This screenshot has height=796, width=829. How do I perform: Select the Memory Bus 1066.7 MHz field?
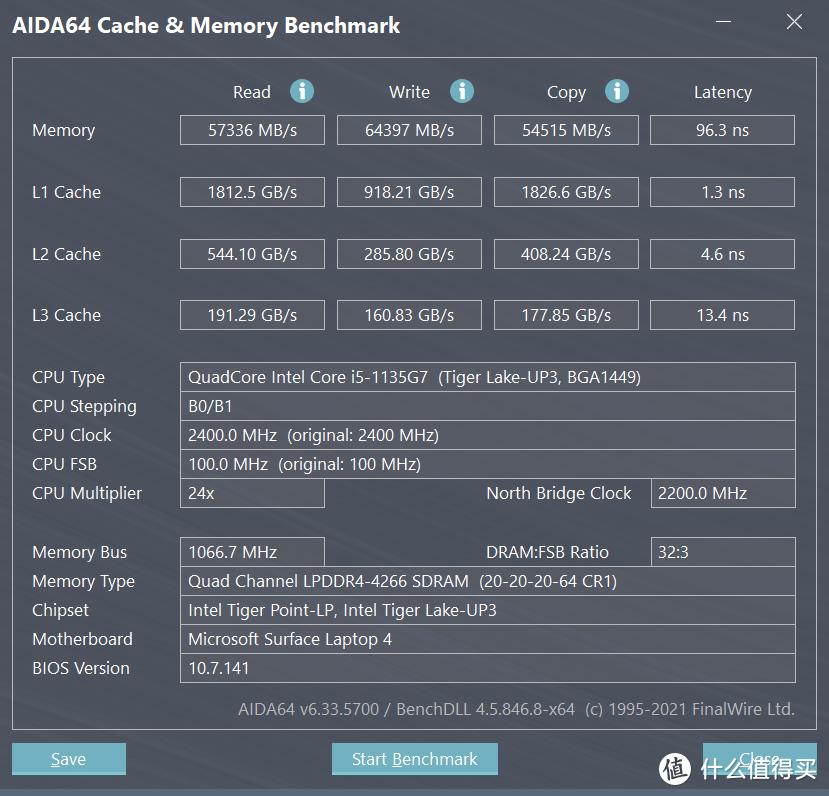(x=252, y=551)
